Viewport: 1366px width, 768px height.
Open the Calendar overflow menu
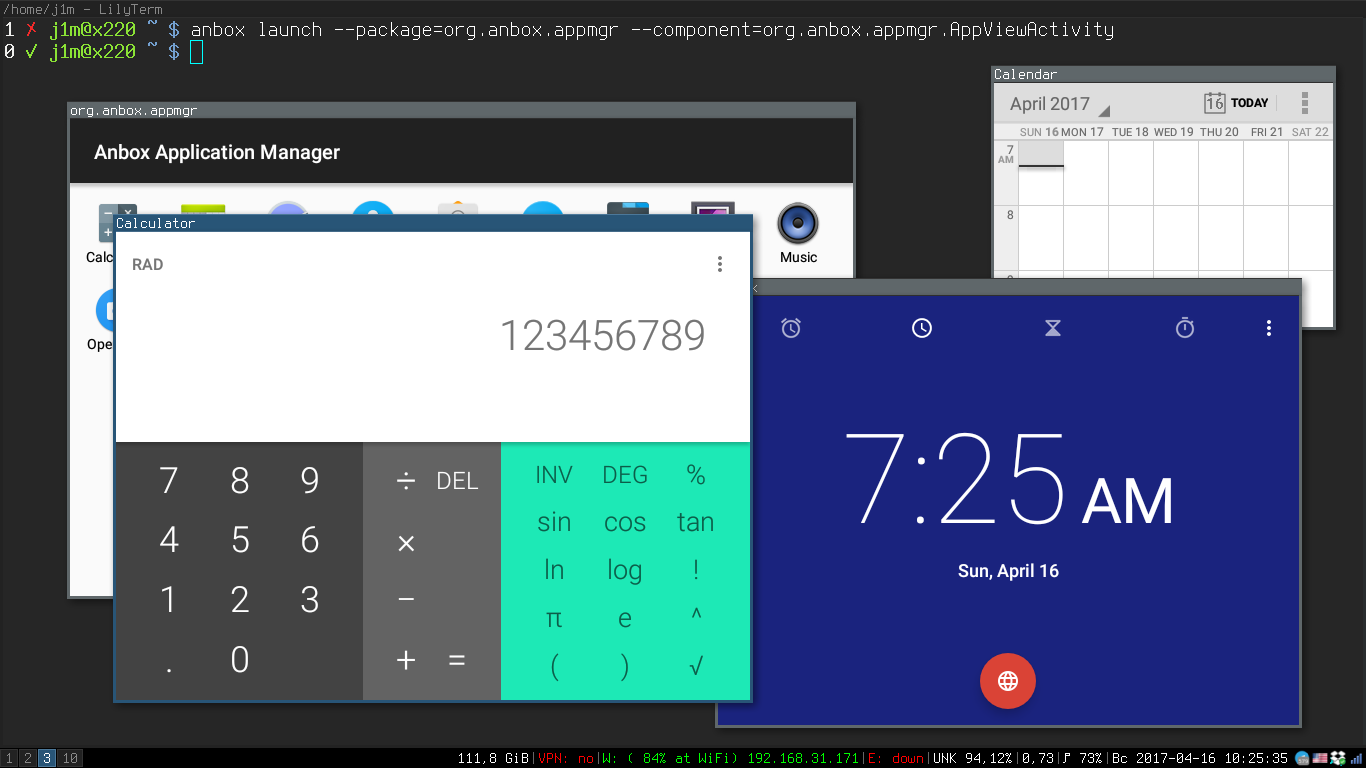(1305, 103)
